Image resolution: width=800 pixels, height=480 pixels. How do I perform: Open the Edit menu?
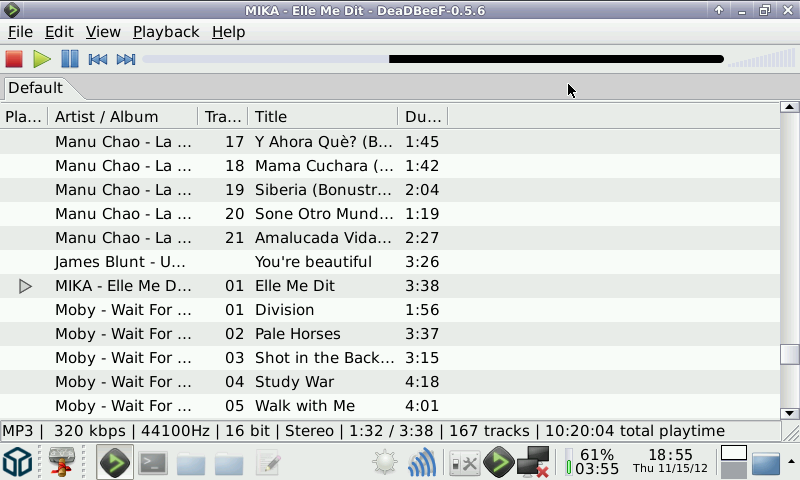(x=59, y=32)
